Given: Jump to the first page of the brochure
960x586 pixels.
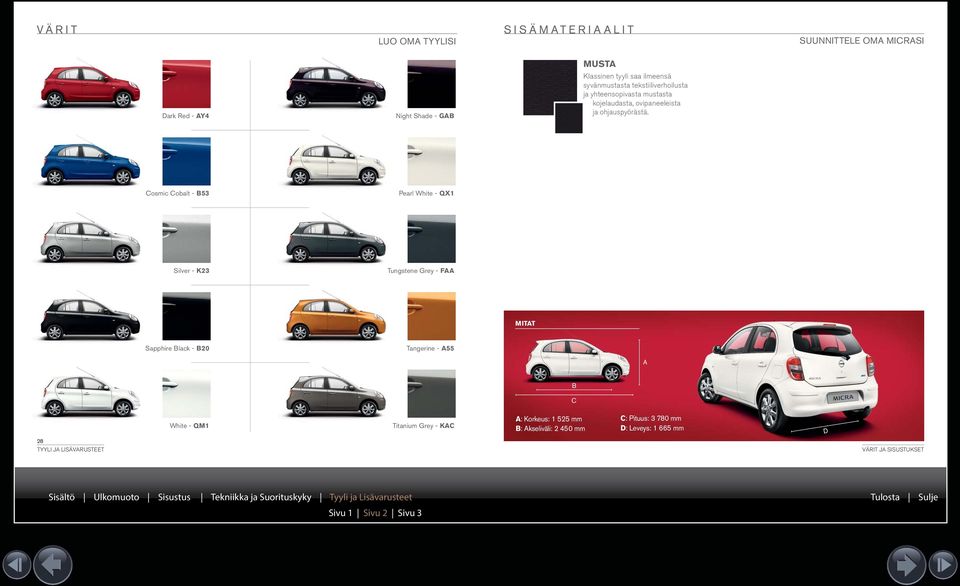Looking at the screenshot, I should (x=17, y=563).
